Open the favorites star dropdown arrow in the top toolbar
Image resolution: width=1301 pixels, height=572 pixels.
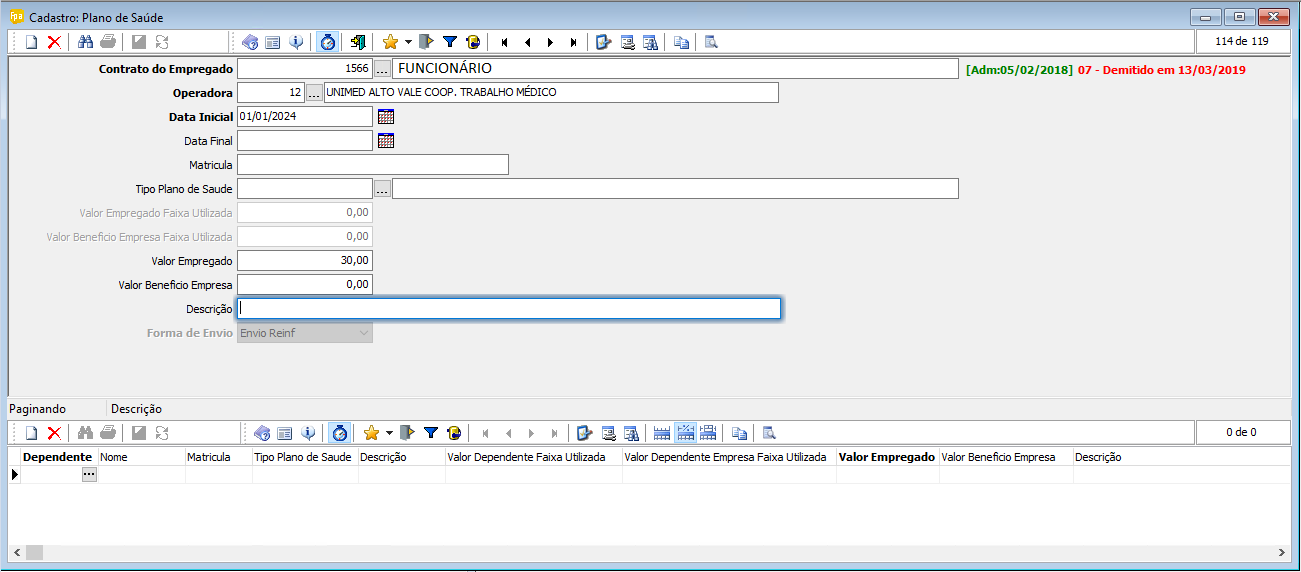(x=408, y=42)
